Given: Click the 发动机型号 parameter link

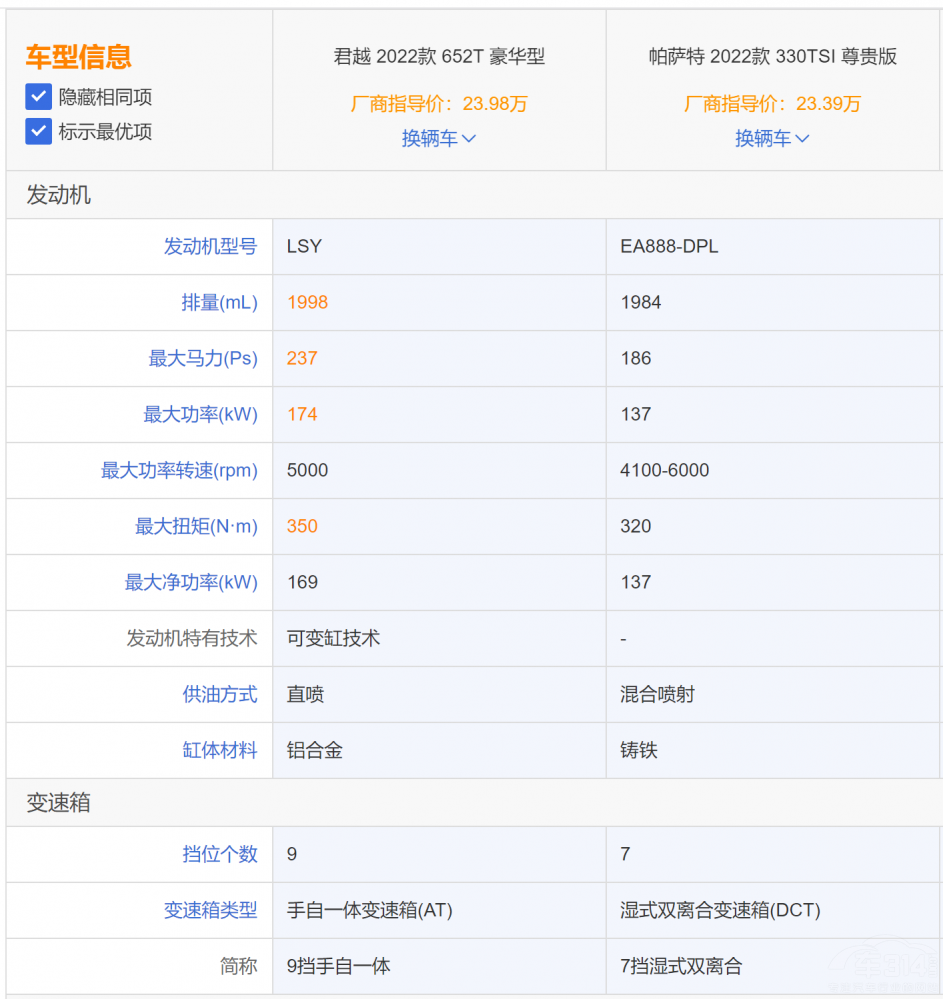Looking at the screenshot, I should click(x=211, y=246).
